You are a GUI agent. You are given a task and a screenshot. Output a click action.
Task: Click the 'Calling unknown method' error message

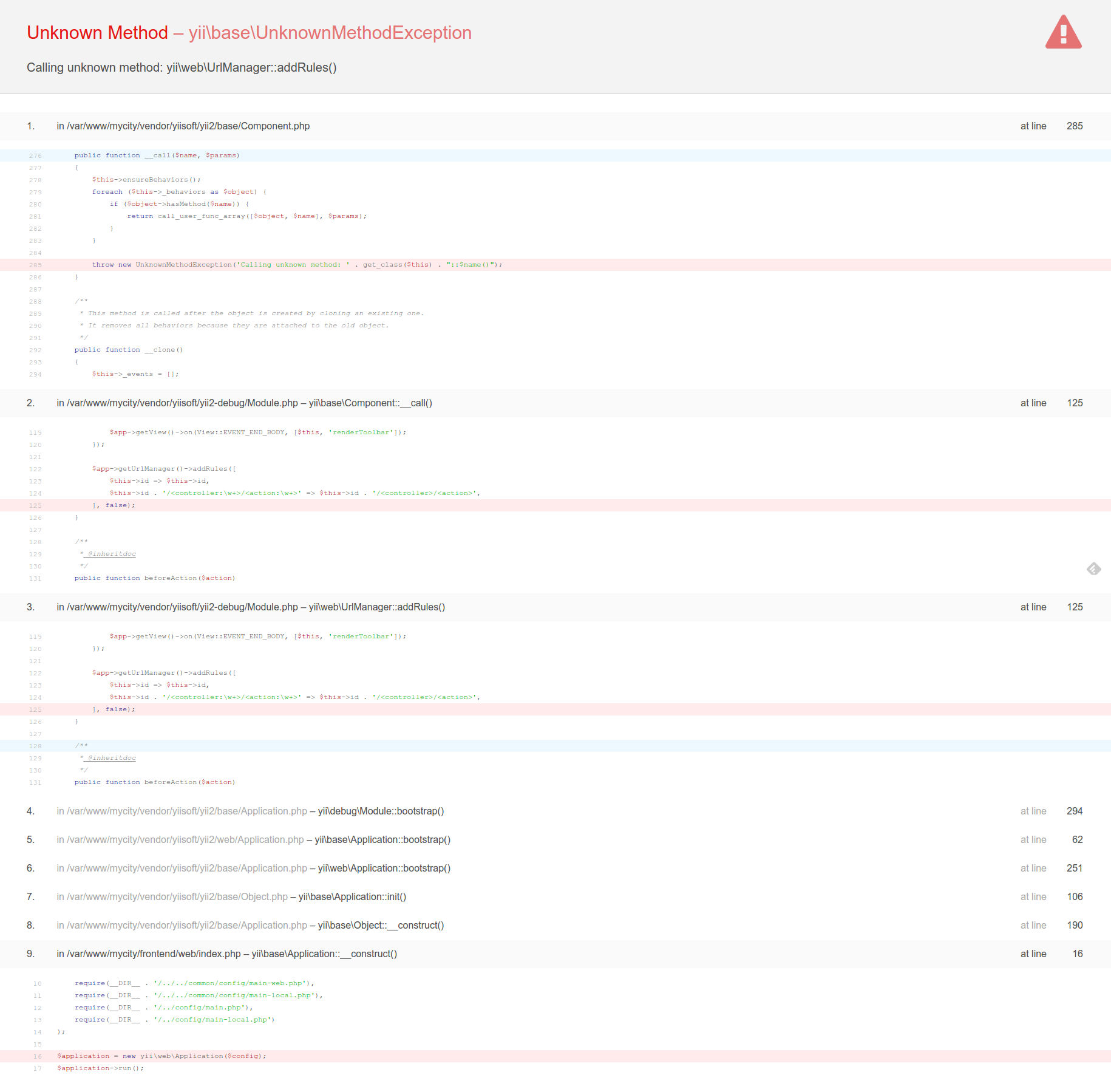coord(182,67)
